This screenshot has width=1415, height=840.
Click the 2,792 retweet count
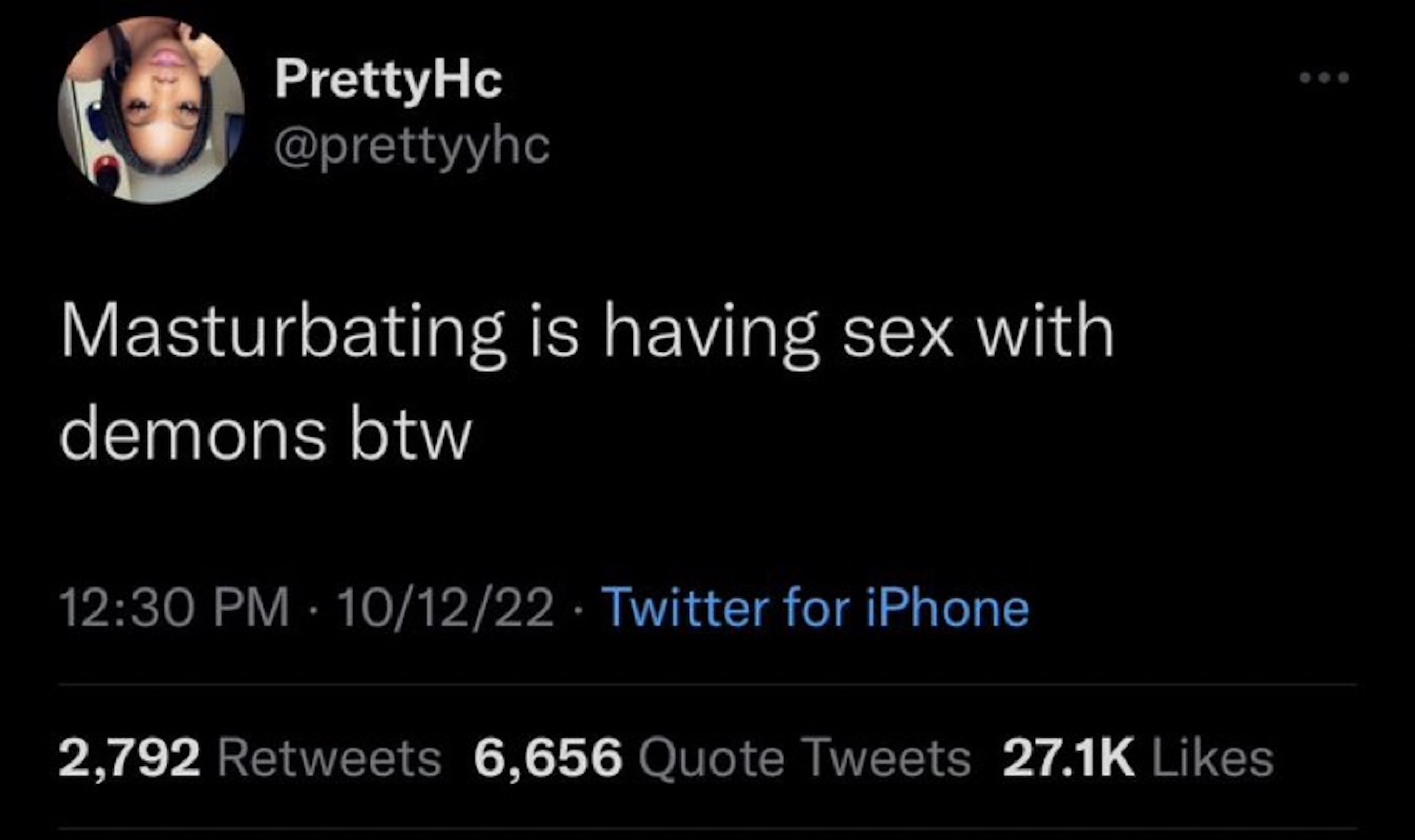tap(129, 758)
